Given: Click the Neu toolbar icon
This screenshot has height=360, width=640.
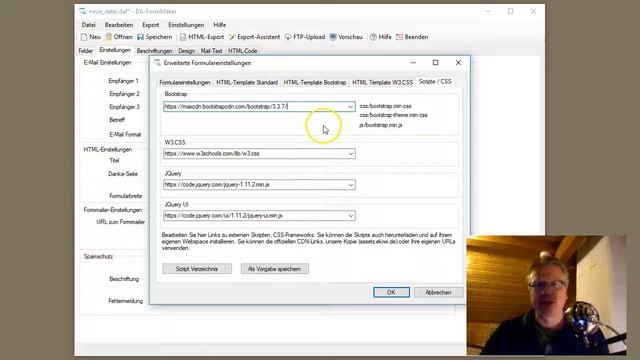Looking at the screenshot, I should [x=84, y=37].
